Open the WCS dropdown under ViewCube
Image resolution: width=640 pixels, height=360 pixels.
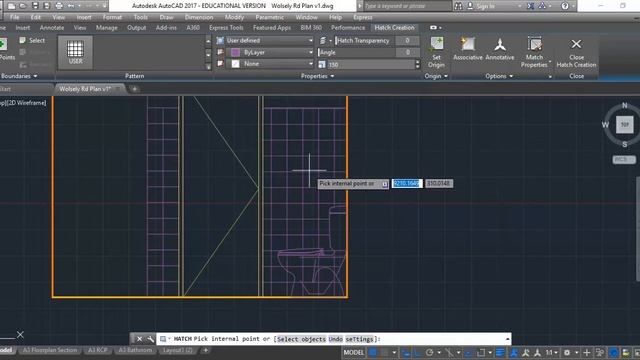click(x=624, y=160)
